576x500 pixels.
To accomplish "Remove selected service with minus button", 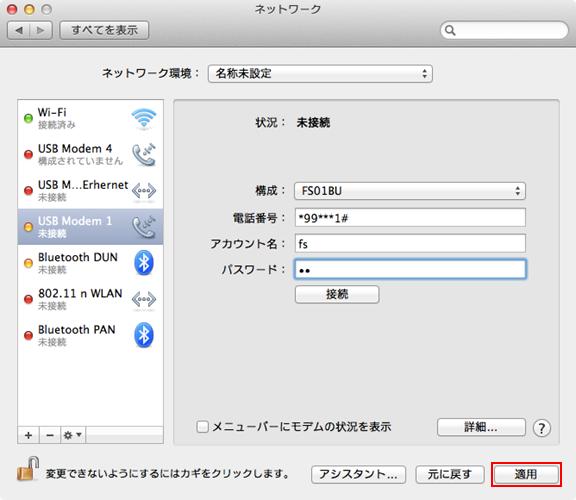I will [50, 435].
